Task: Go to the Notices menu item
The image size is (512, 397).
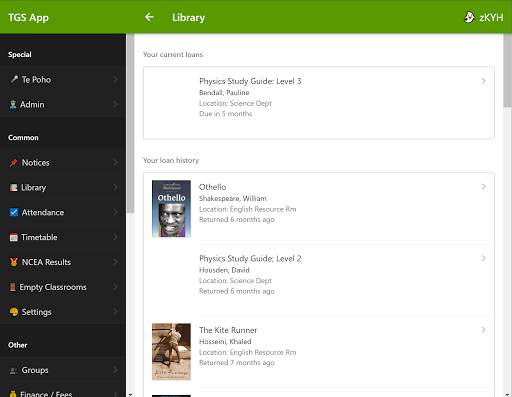Action: tap(63, 163)
